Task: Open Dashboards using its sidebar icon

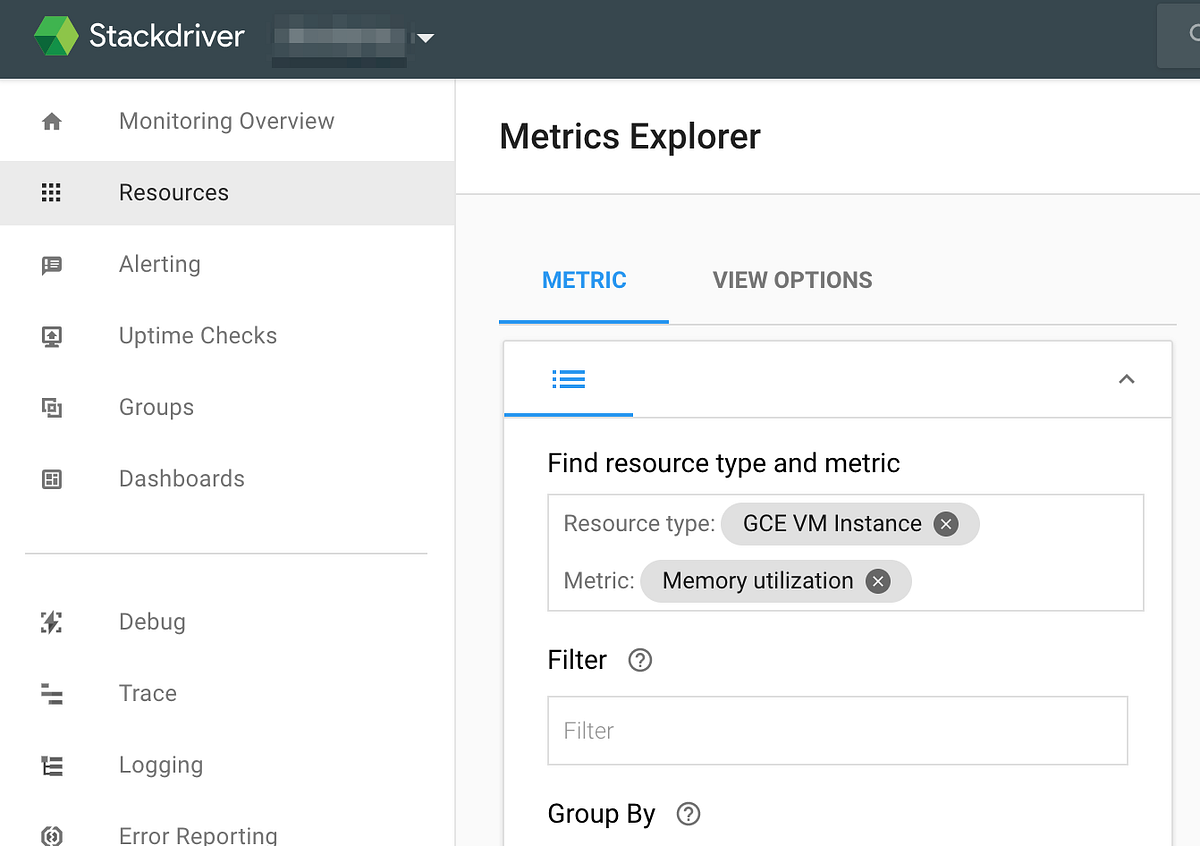Action: pos(51,479)
